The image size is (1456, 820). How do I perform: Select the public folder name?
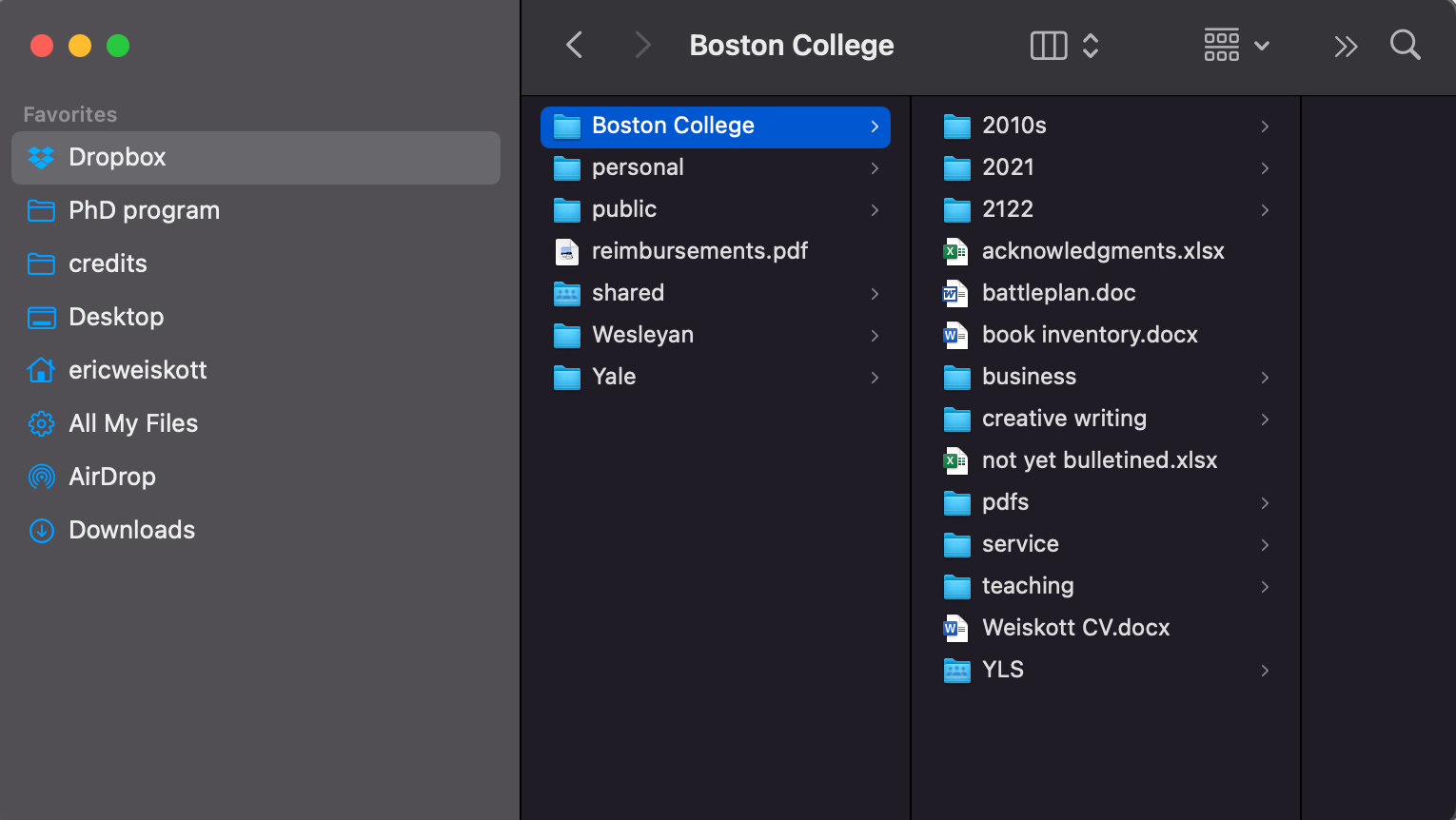pos(624,209)
